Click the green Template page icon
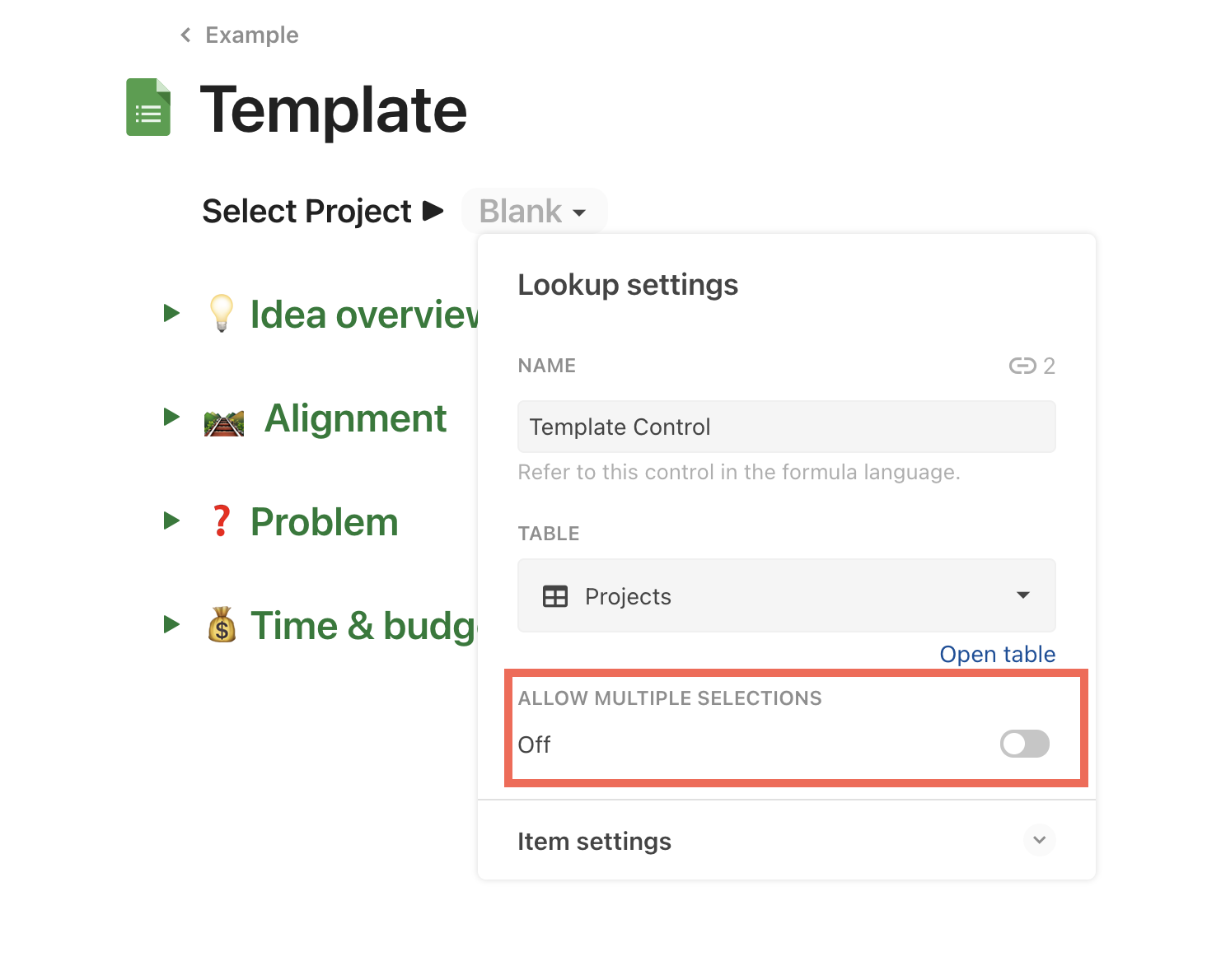 pyautogui.click(x=148, y=108)
